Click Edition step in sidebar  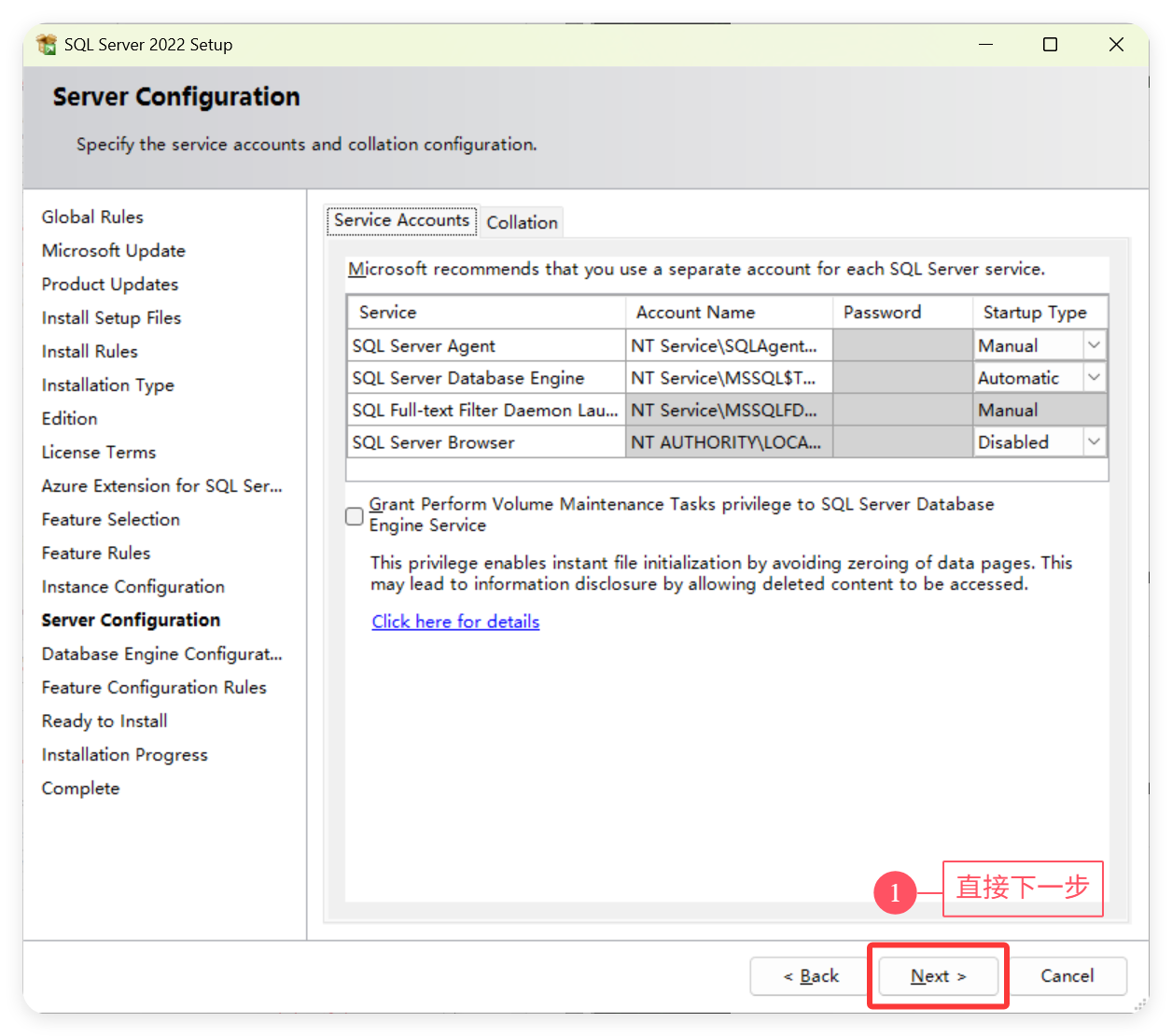69,418
